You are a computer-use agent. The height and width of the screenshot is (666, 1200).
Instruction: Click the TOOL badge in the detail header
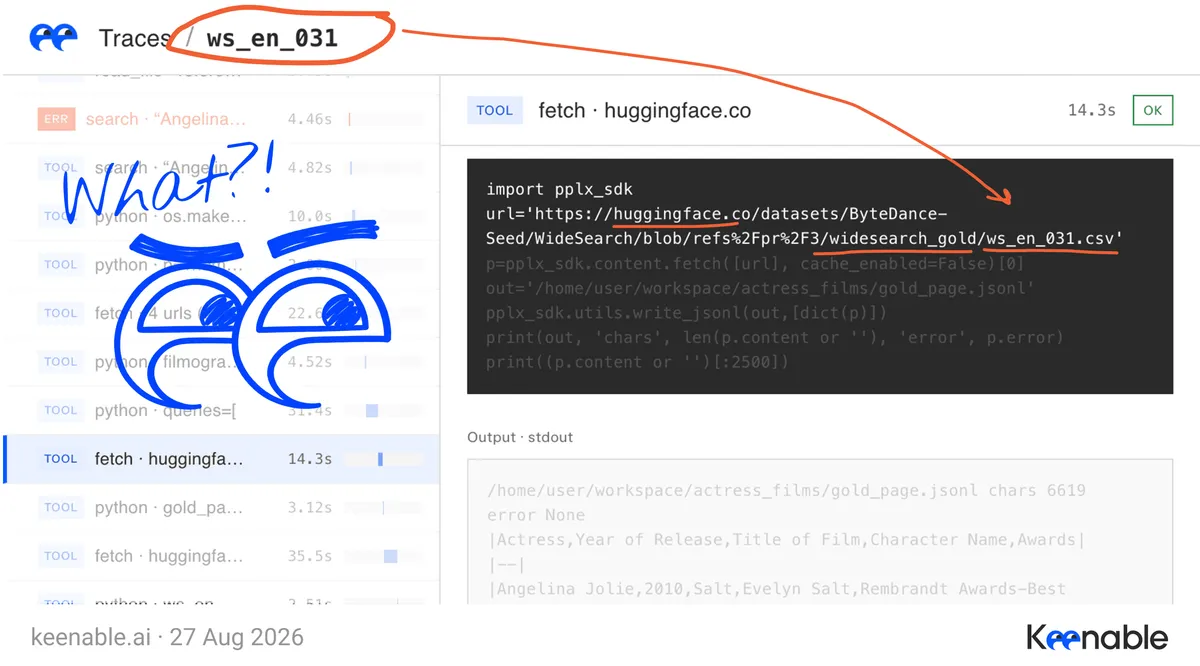tap(494, 110)
